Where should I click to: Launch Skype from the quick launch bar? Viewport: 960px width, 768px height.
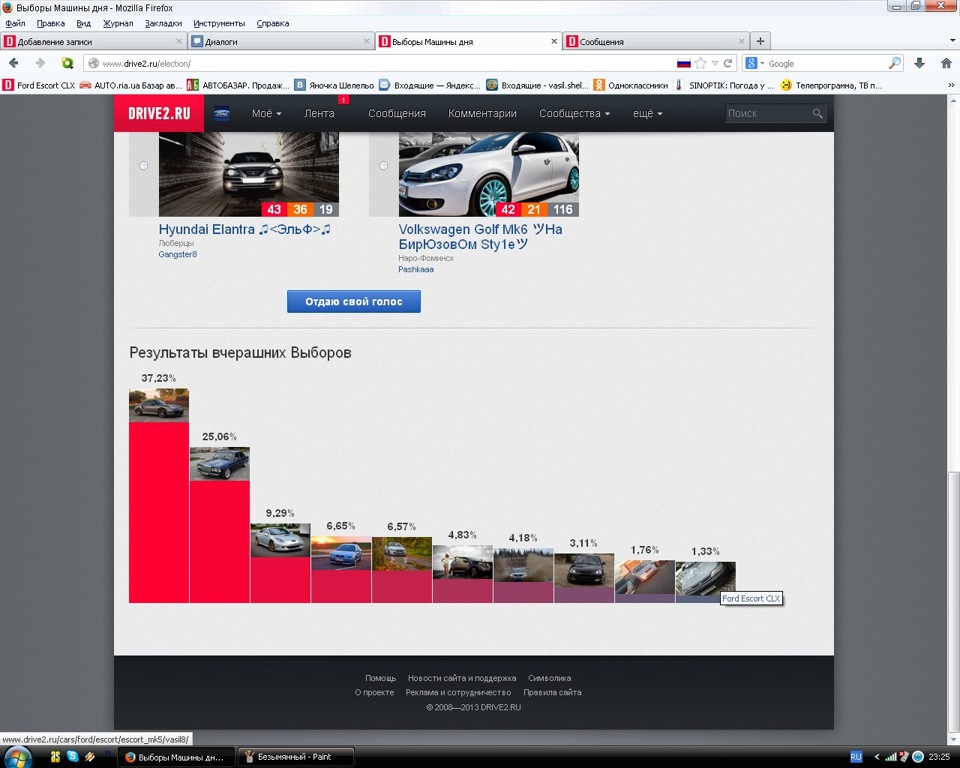[72, 756]
